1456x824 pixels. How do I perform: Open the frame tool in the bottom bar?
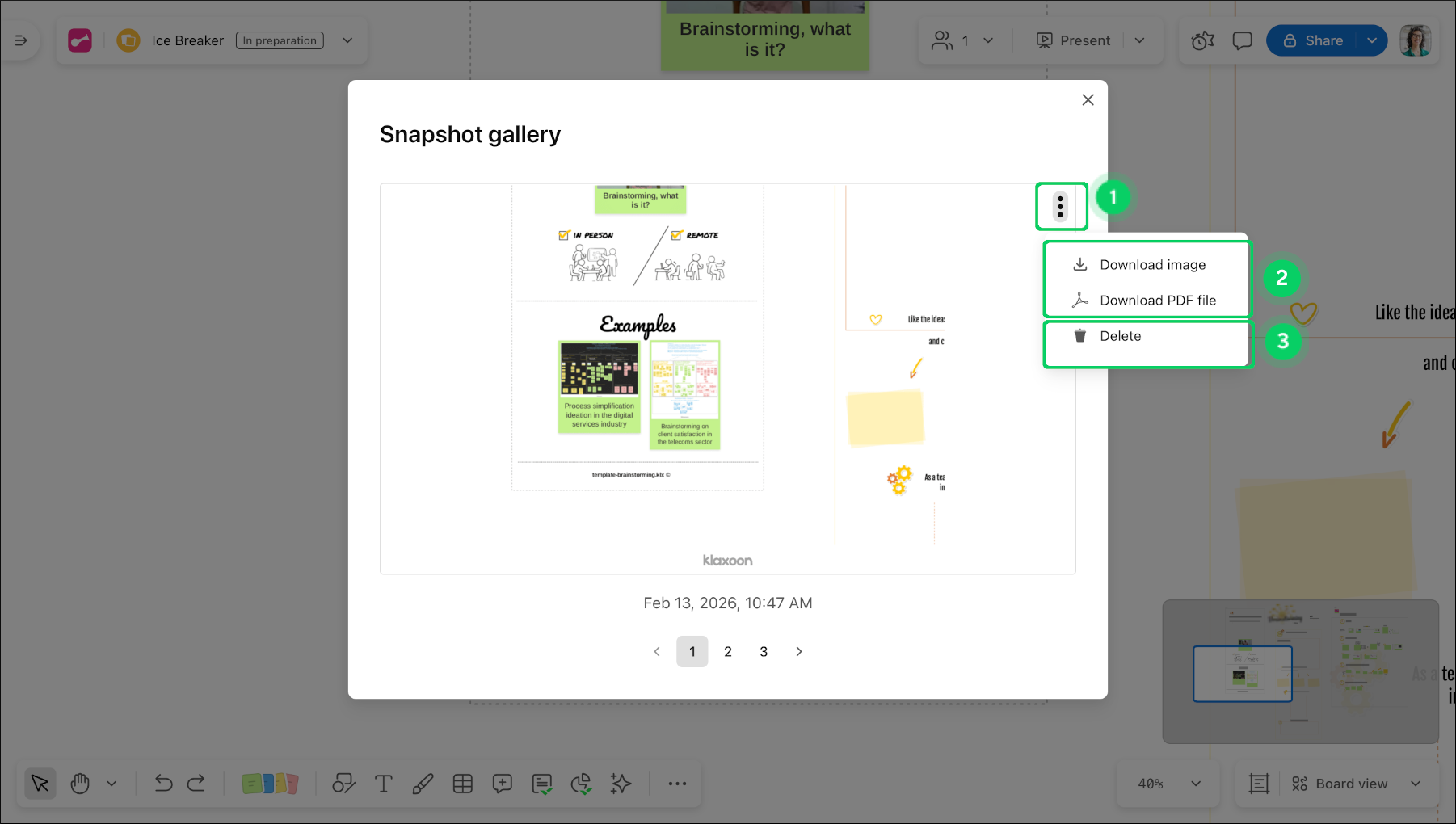click(1258, 783)
